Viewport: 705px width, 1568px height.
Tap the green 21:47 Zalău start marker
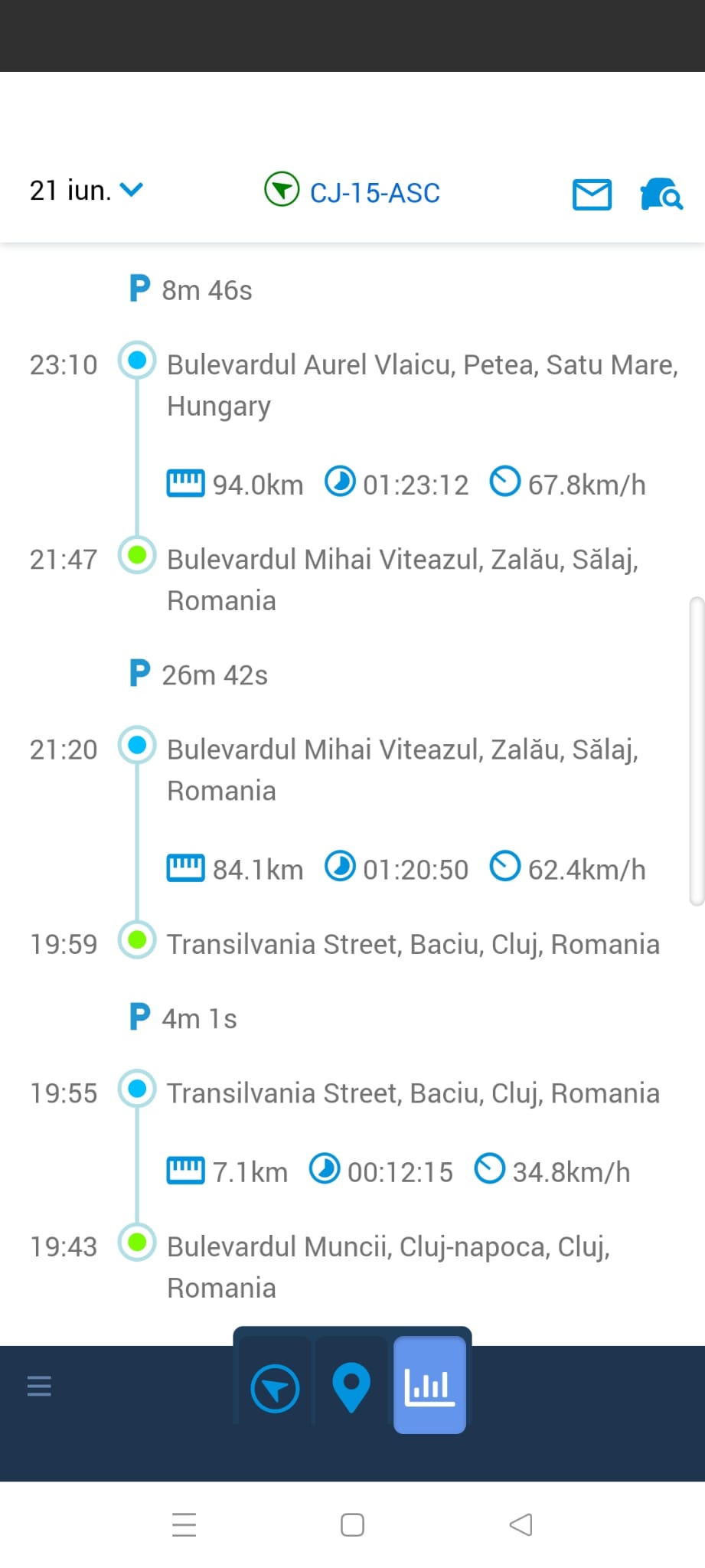(x=137, y=555)
